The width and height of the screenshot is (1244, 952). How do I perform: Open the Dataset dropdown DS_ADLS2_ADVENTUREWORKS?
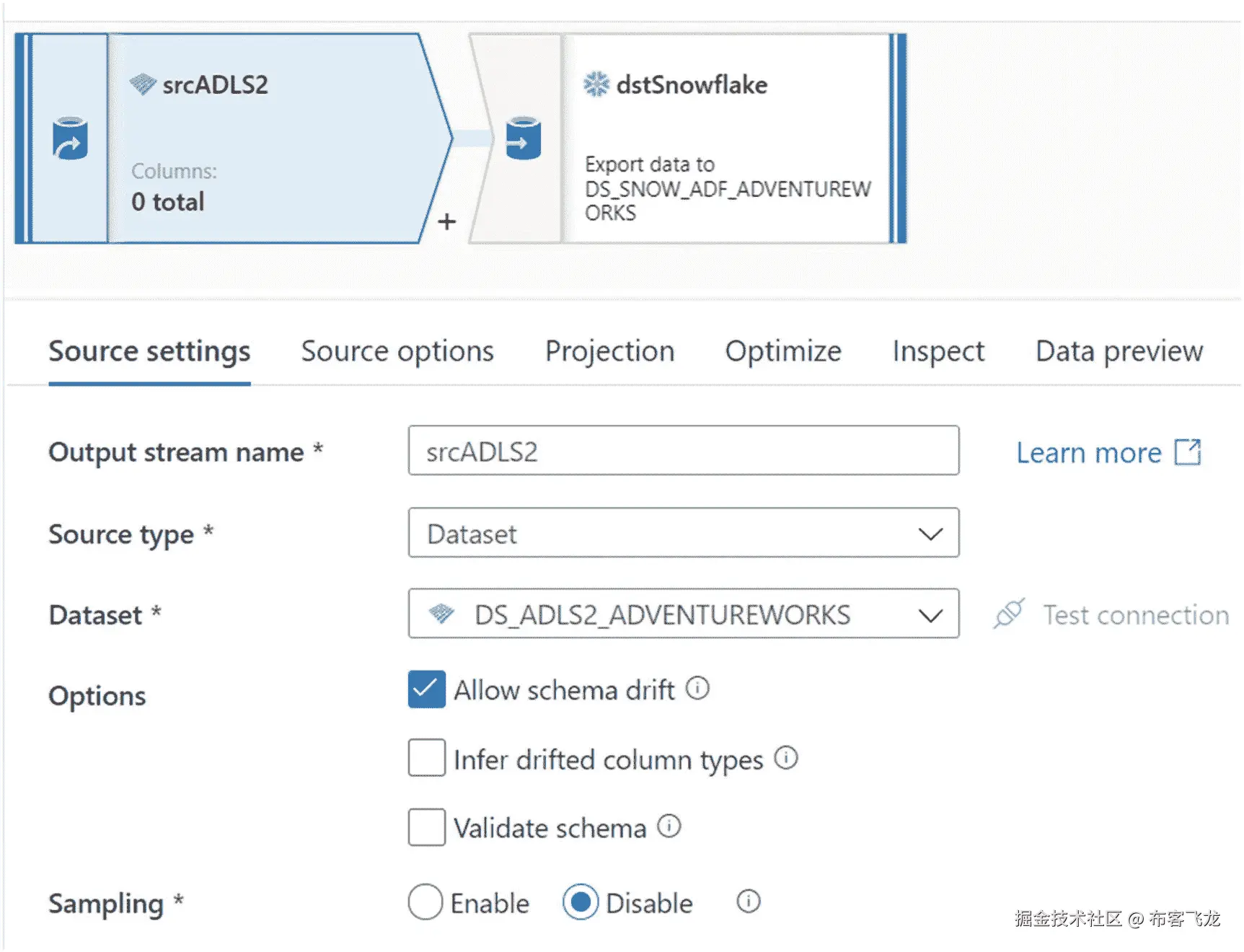click(684, 614)
